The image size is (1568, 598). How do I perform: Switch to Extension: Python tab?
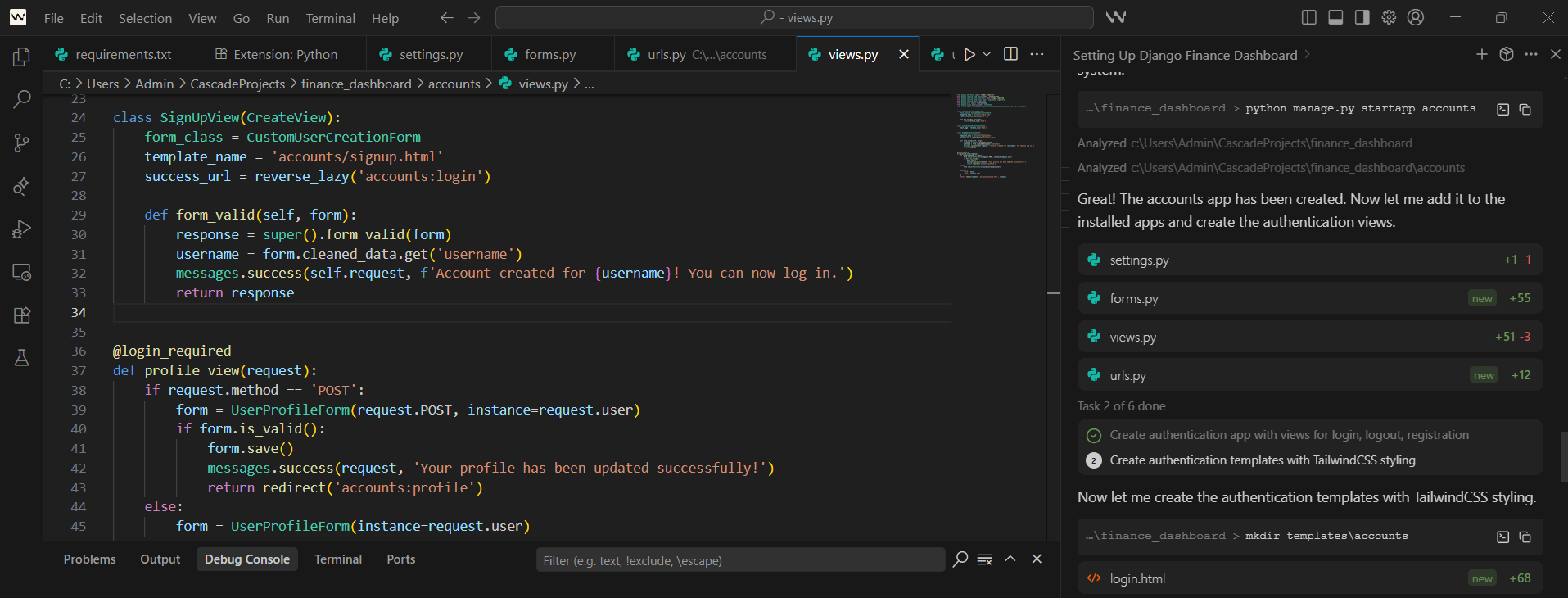tap(284, 54)
